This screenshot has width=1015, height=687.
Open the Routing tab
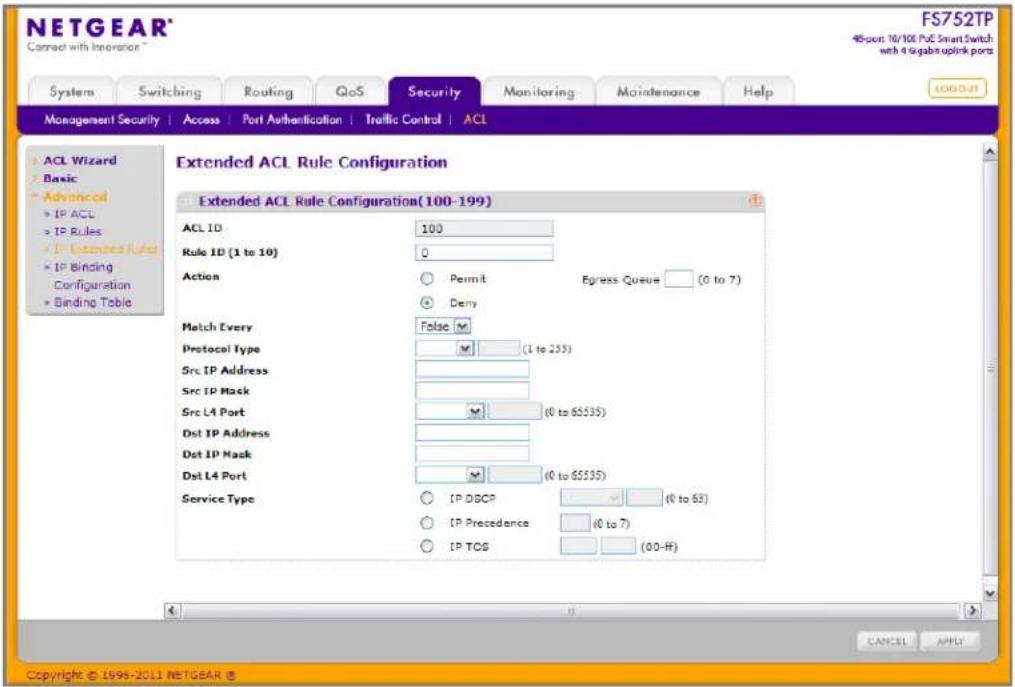pos(268,91)
